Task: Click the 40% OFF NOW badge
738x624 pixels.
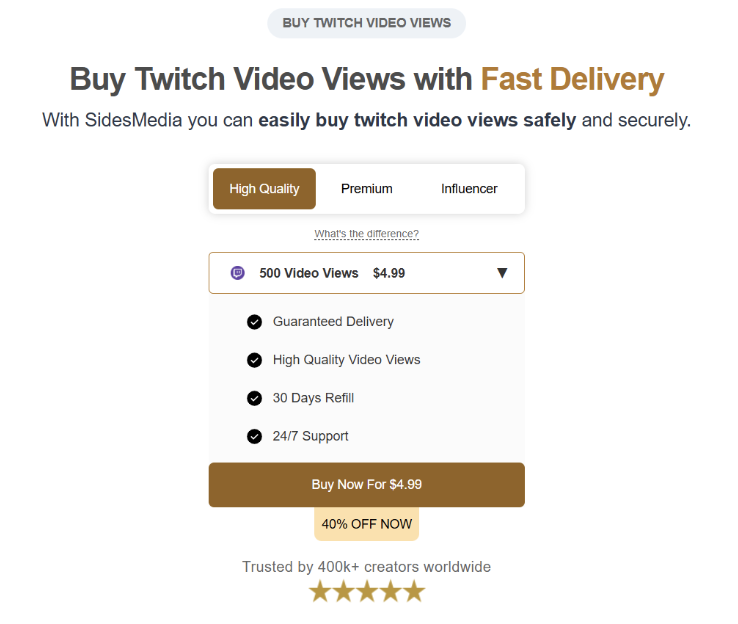Action: point(366,524)
